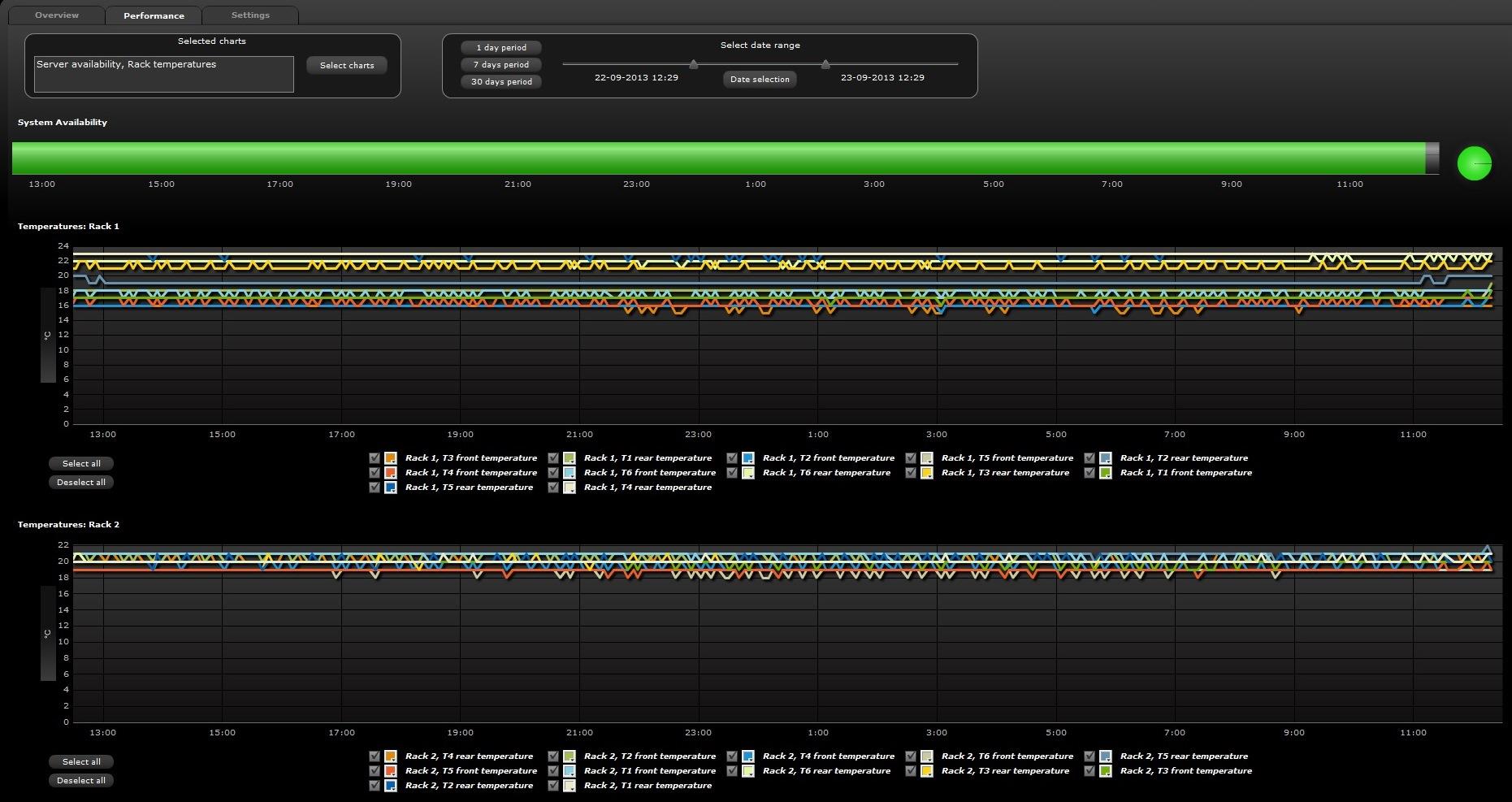Click Rack 2, T2 front temperature color icon

[570, 756]
